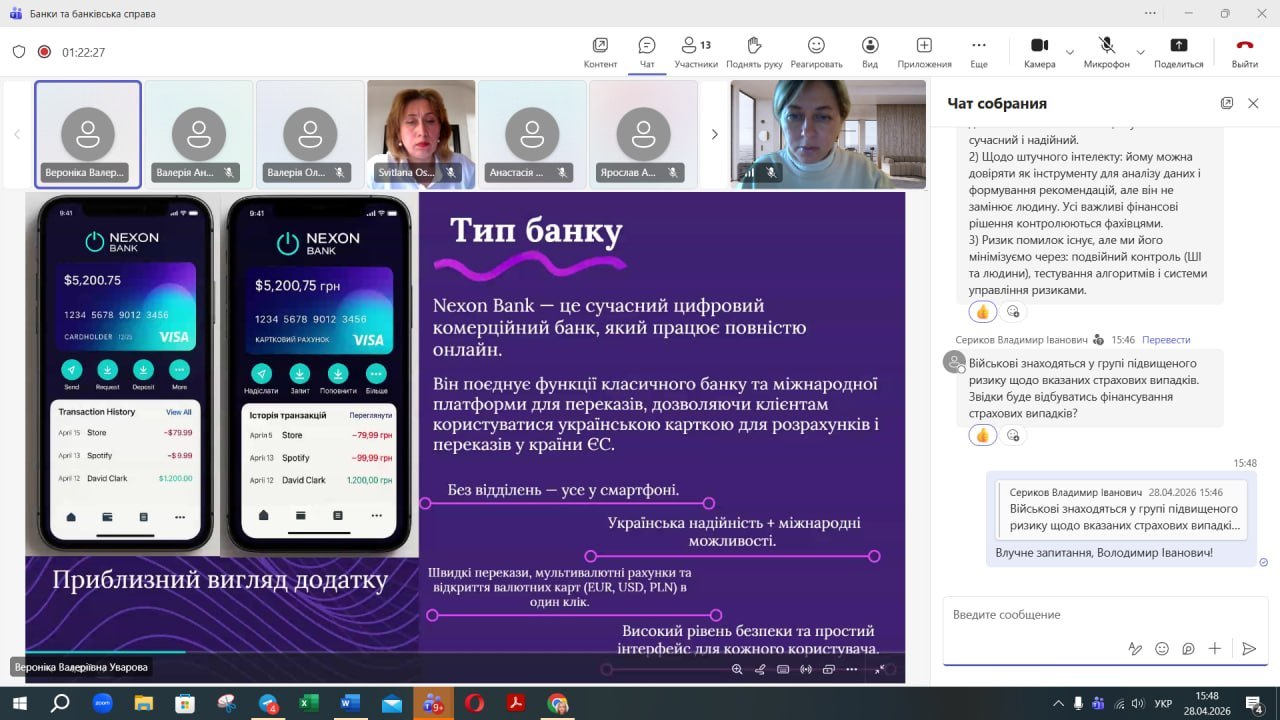Pop out shared content to new window

tap(828, 669)
